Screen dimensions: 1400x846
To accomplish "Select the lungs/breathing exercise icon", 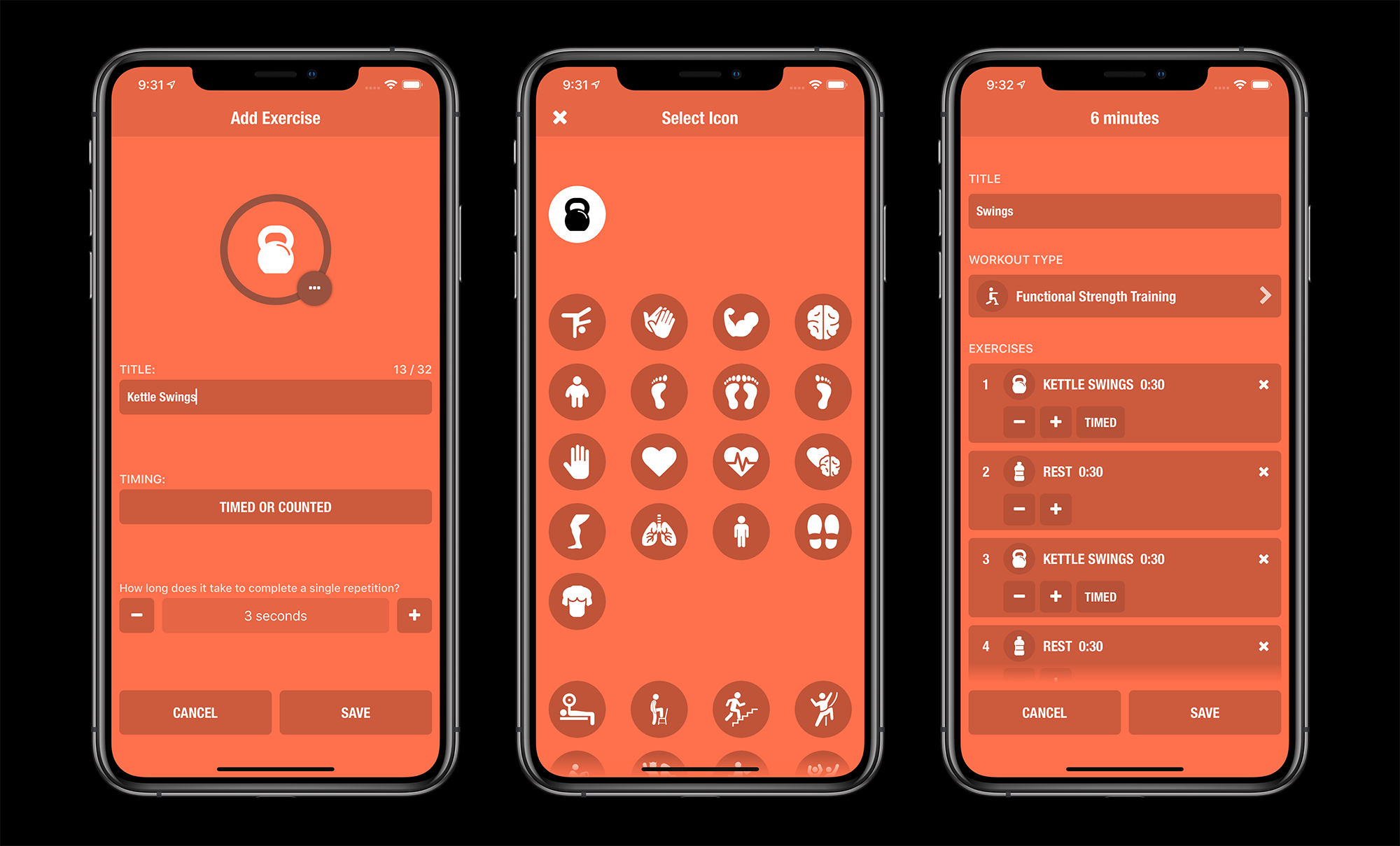I will coord(660,531).
